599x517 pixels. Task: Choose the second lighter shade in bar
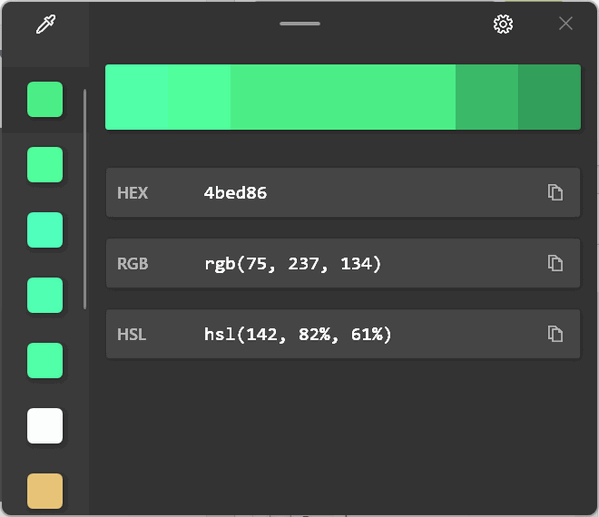pos(199,97)
